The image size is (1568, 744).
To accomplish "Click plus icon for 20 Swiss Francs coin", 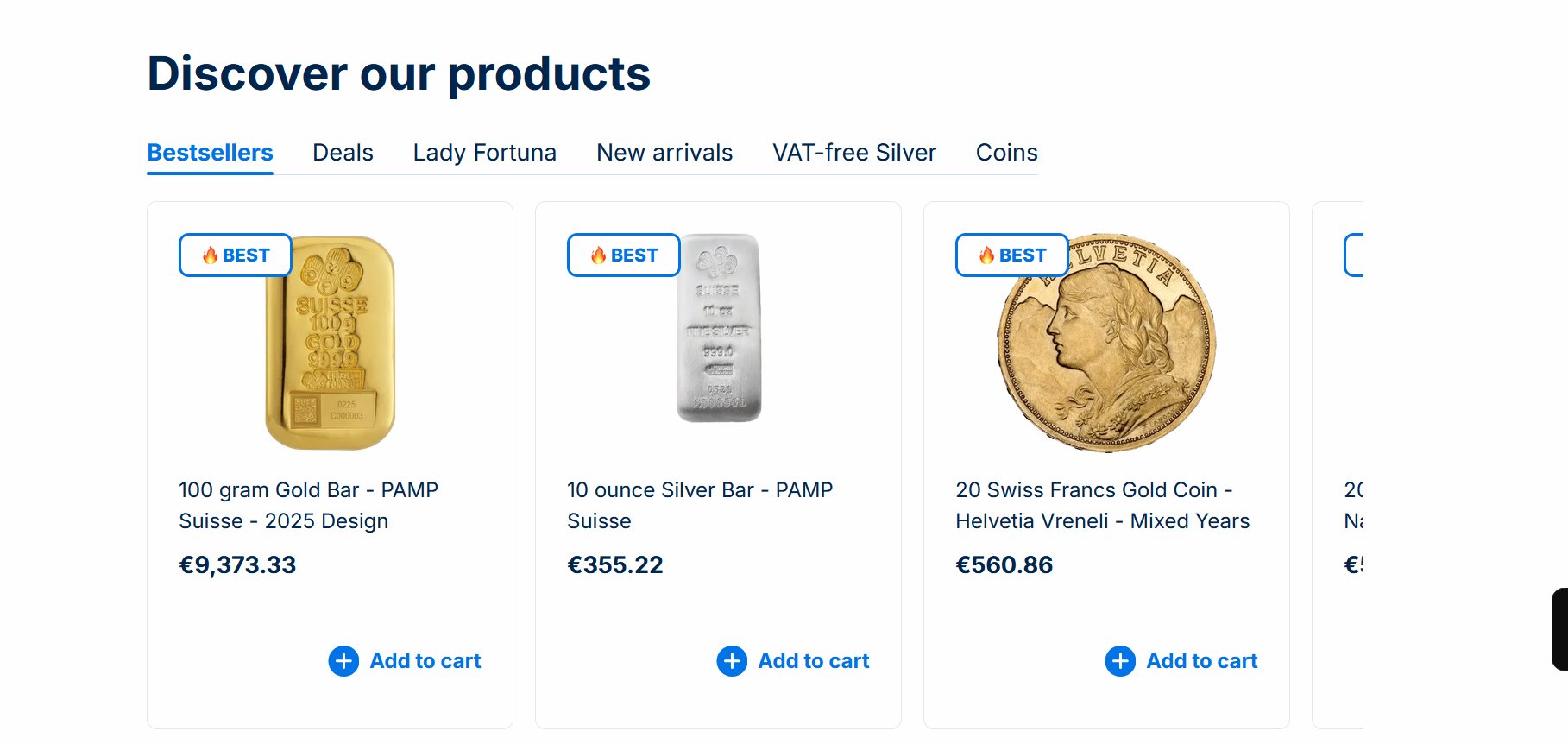I will coord(1120,661).
